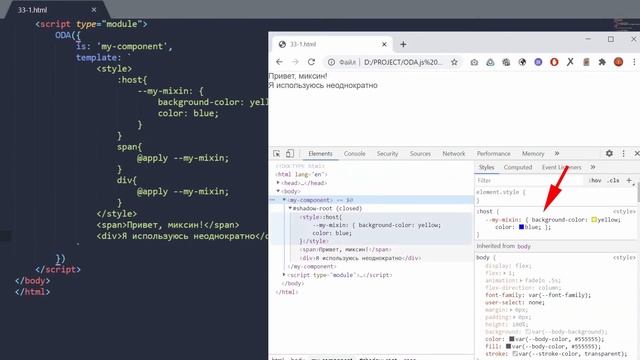
Task: Close the 33-1.html browser tab
Action: pyautogui.click(x=384, y=44)
